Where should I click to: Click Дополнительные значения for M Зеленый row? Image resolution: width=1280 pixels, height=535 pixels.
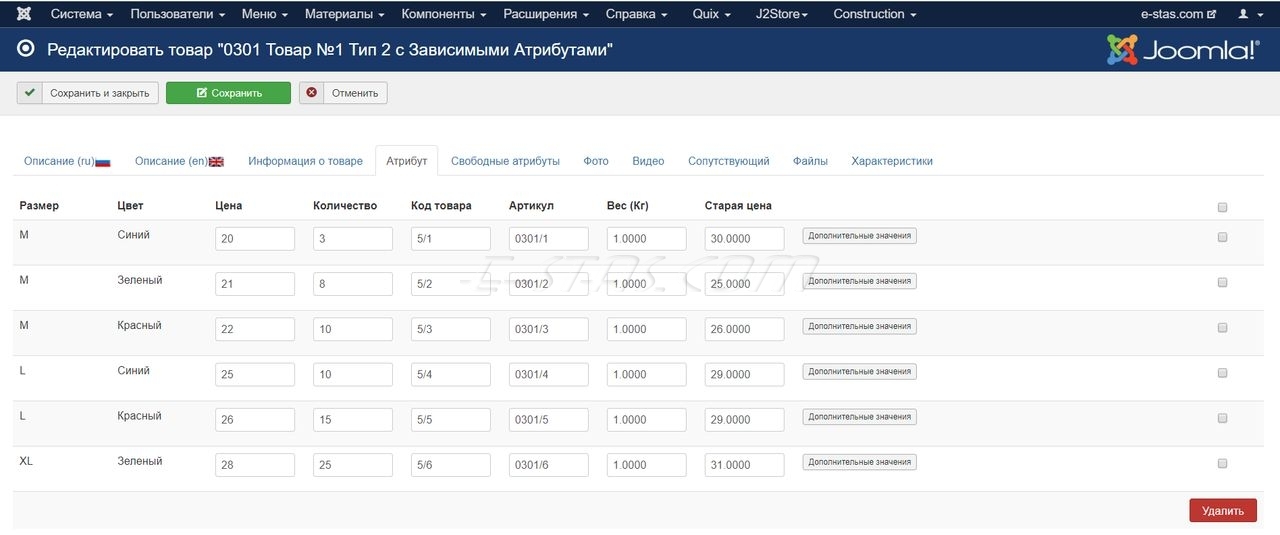click(860, 281)
